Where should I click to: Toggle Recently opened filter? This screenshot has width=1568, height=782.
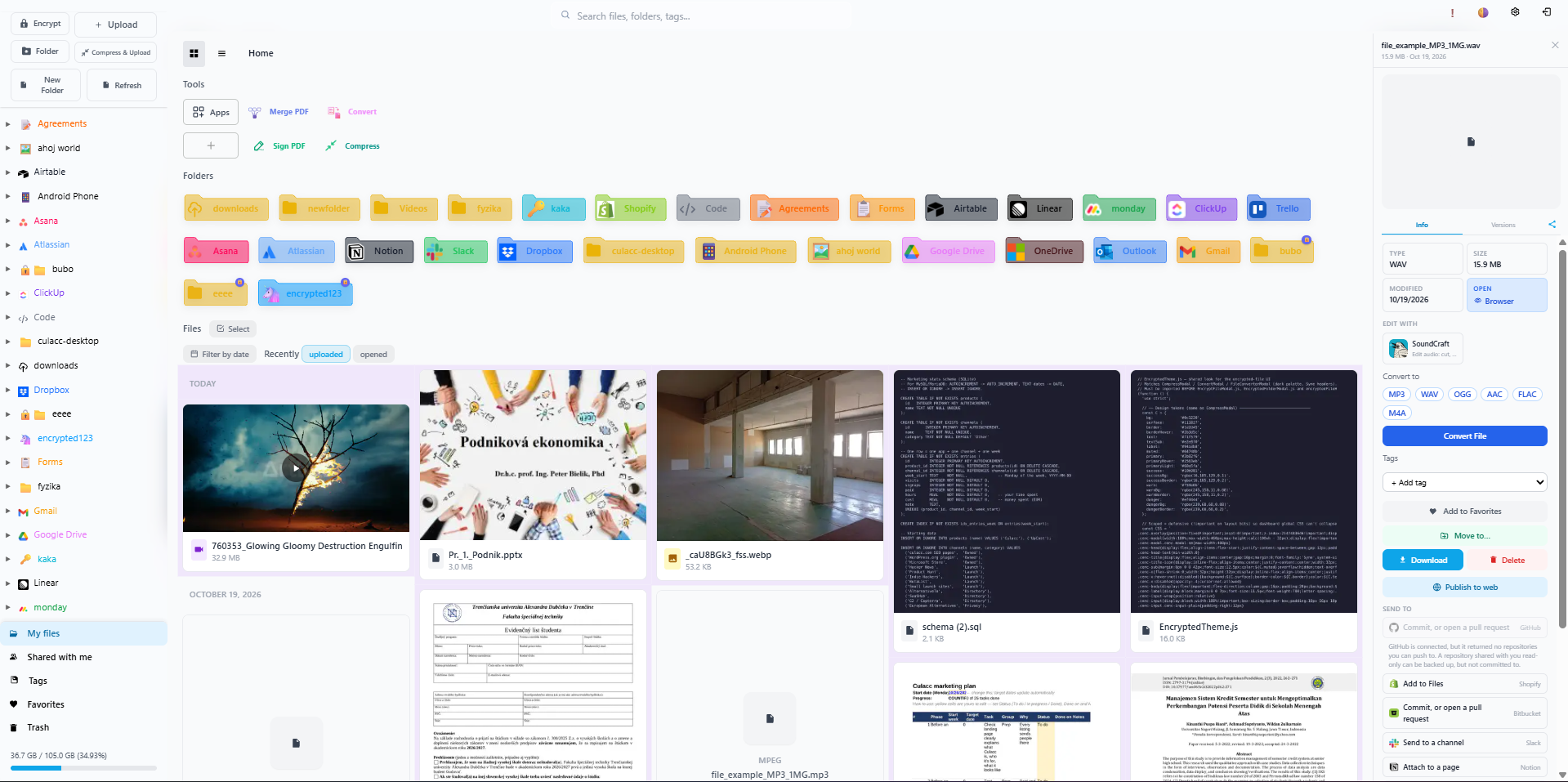pos(373,355)
